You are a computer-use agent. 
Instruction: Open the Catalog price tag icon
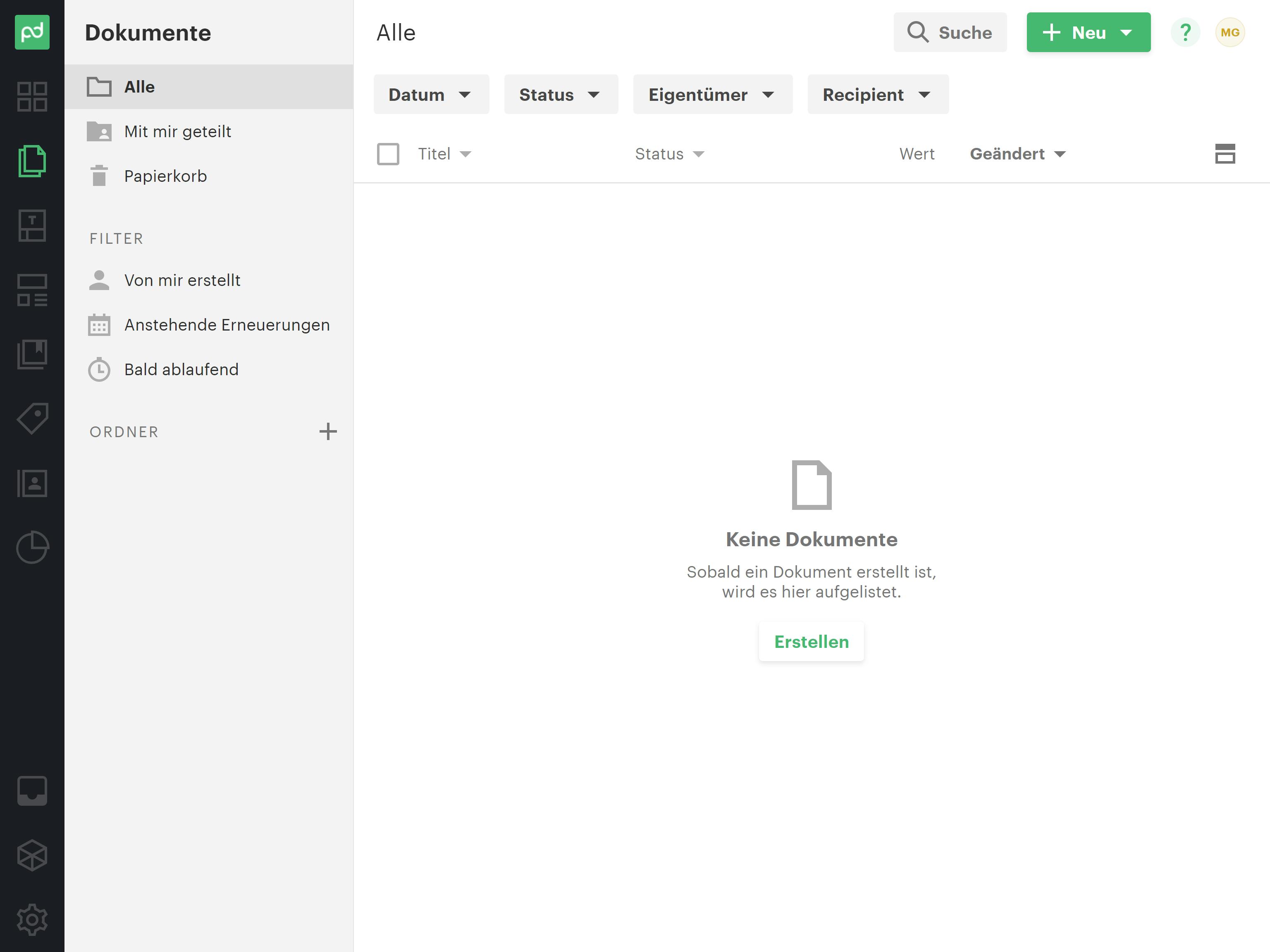[x=31, y=418]
